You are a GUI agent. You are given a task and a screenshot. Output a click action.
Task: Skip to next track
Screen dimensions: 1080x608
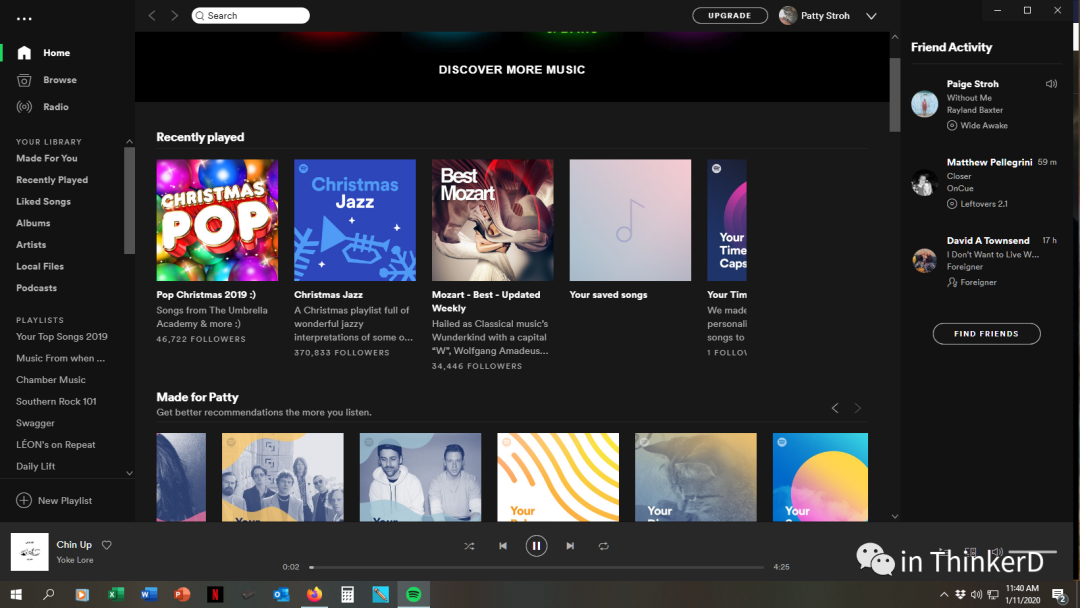click(x=570, y=546)
